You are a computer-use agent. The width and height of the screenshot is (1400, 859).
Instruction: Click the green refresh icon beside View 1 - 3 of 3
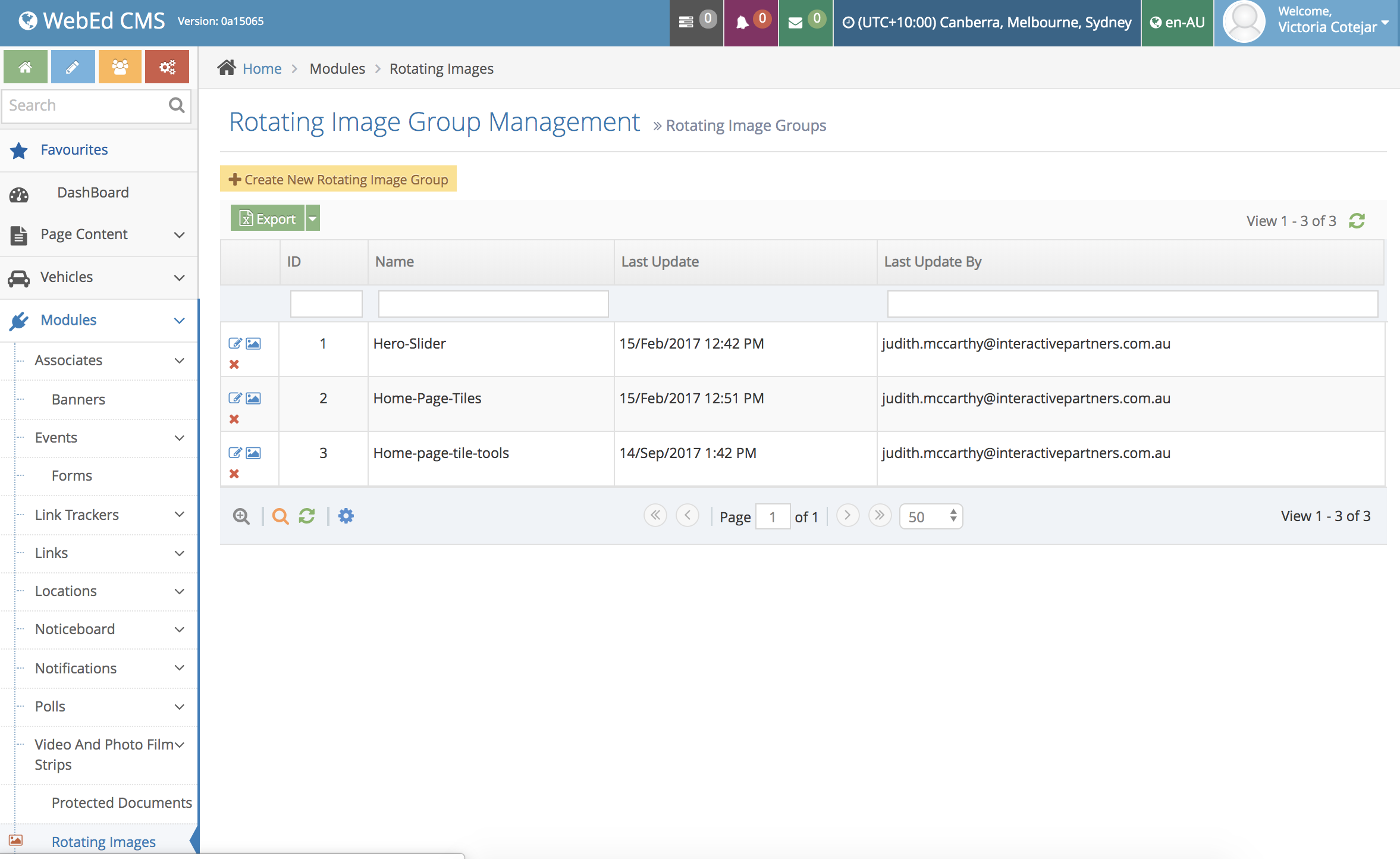[x=1357, y=221]
